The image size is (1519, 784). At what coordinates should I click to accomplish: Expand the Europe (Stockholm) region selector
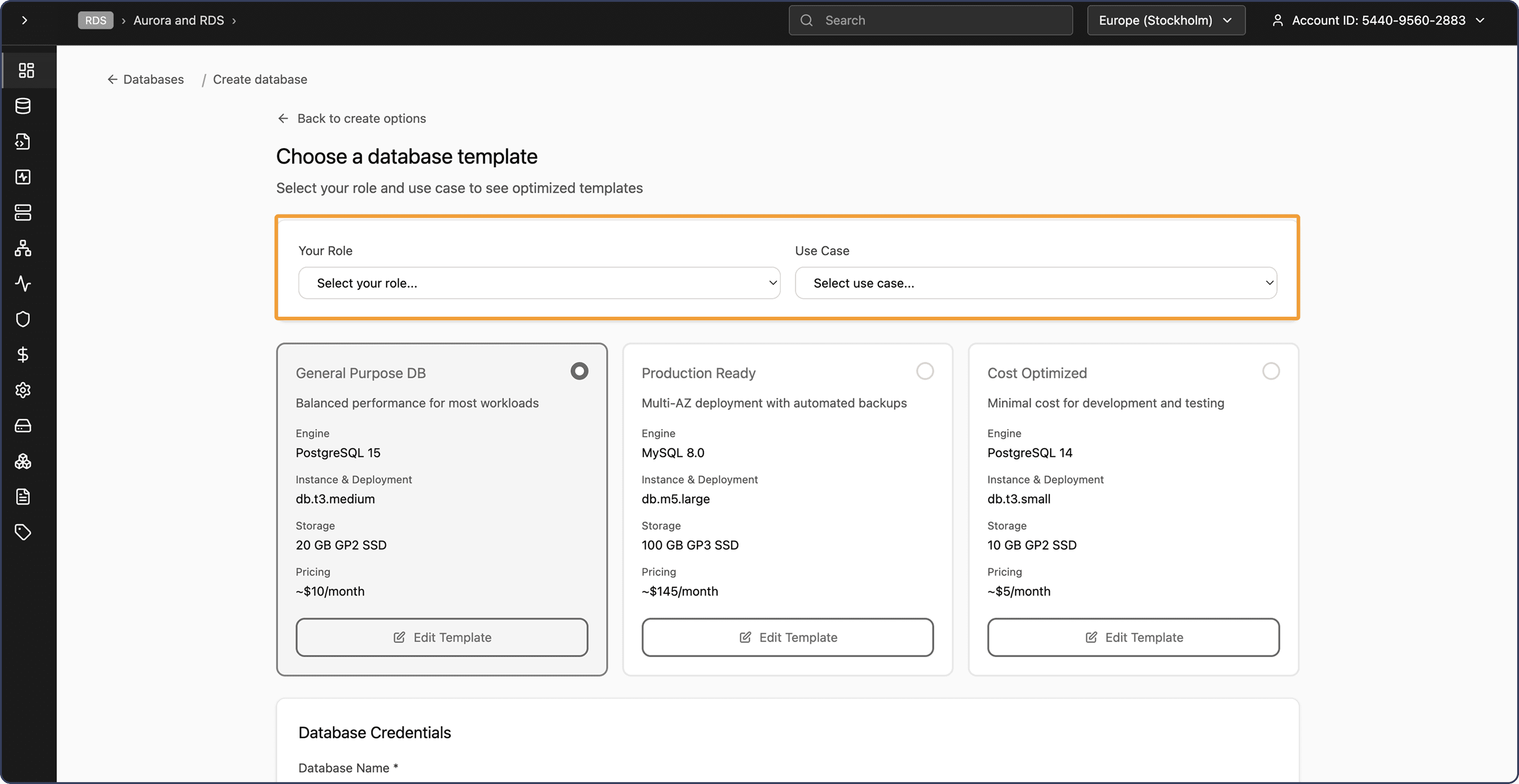tap(1165, 20)
